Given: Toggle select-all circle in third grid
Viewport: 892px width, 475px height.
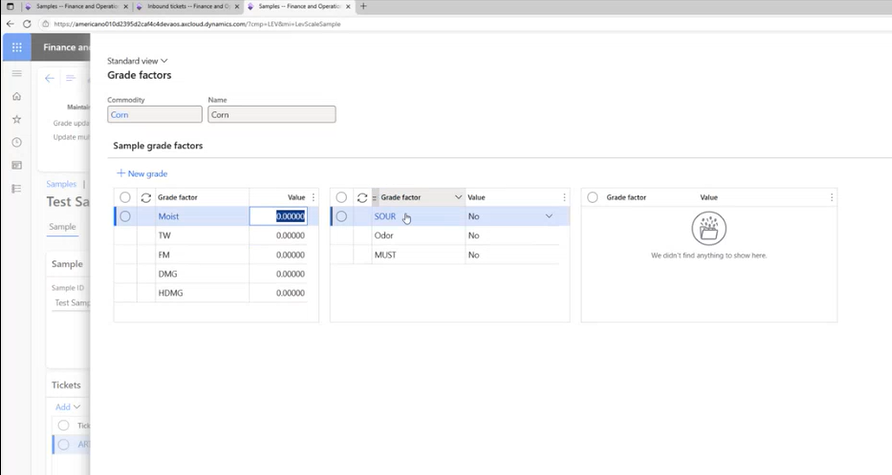Looking at the screenshot, I should tap(592, 198).
